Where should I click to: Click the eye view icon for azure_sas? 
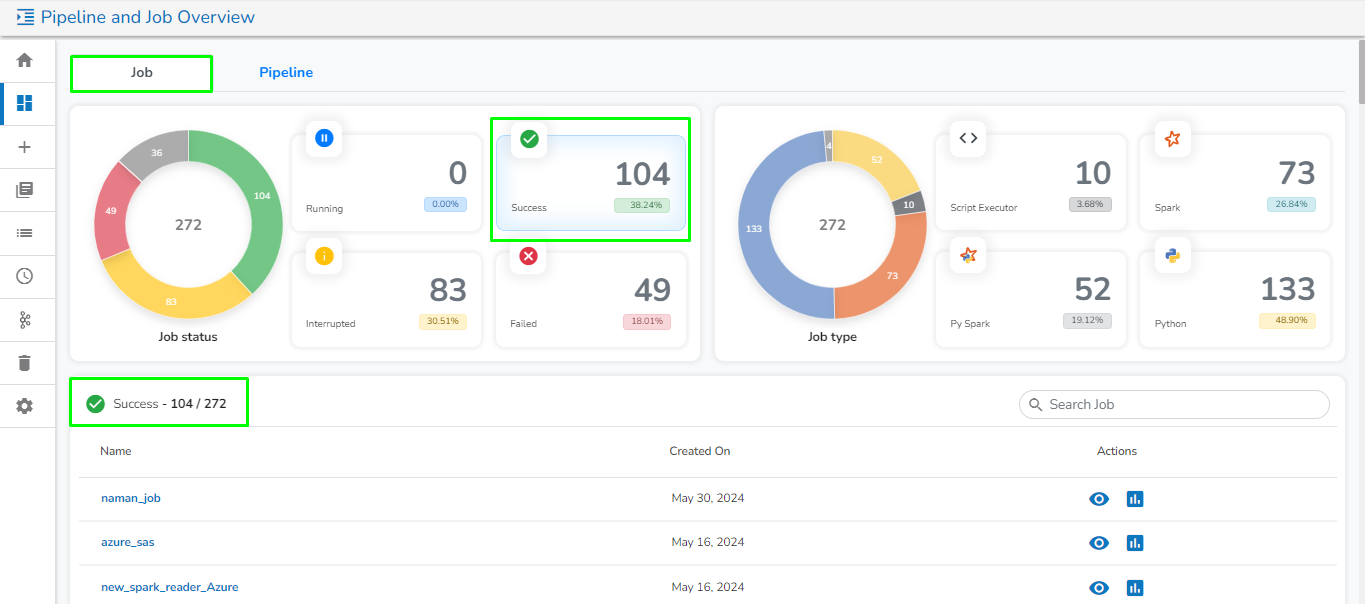point(1099,543)
